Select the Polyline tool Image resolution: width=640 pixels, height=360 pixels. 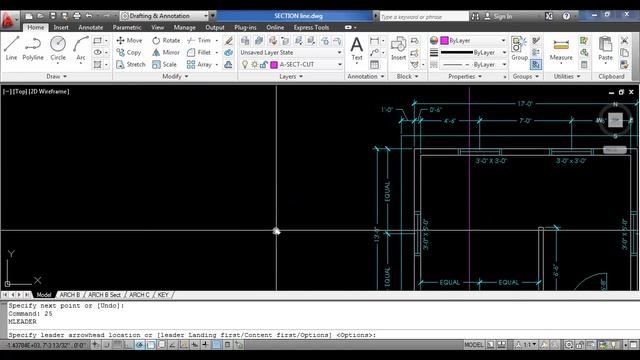click(33, 48)
